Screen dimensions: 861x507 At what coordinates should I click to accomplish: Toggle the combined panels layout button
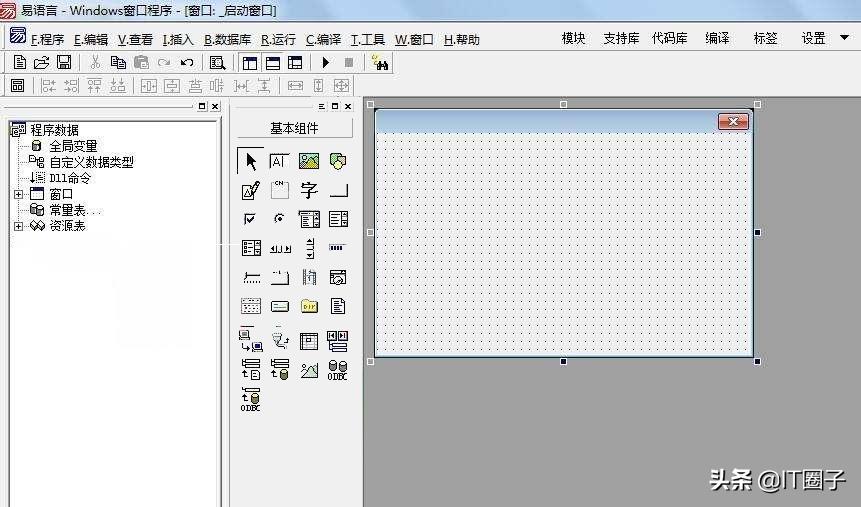(295, 63)
